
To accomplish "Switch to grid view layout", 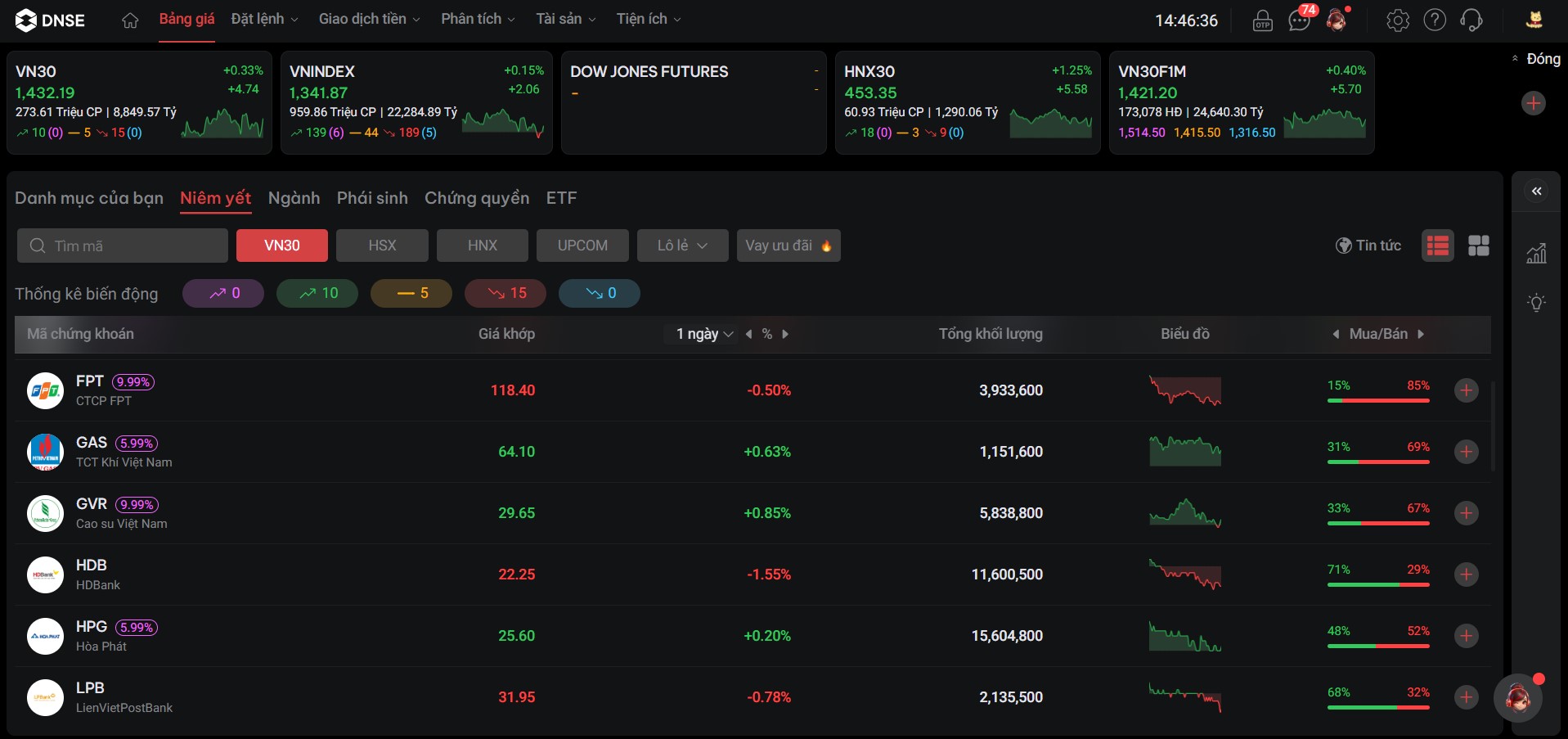I will [1479, 246].
